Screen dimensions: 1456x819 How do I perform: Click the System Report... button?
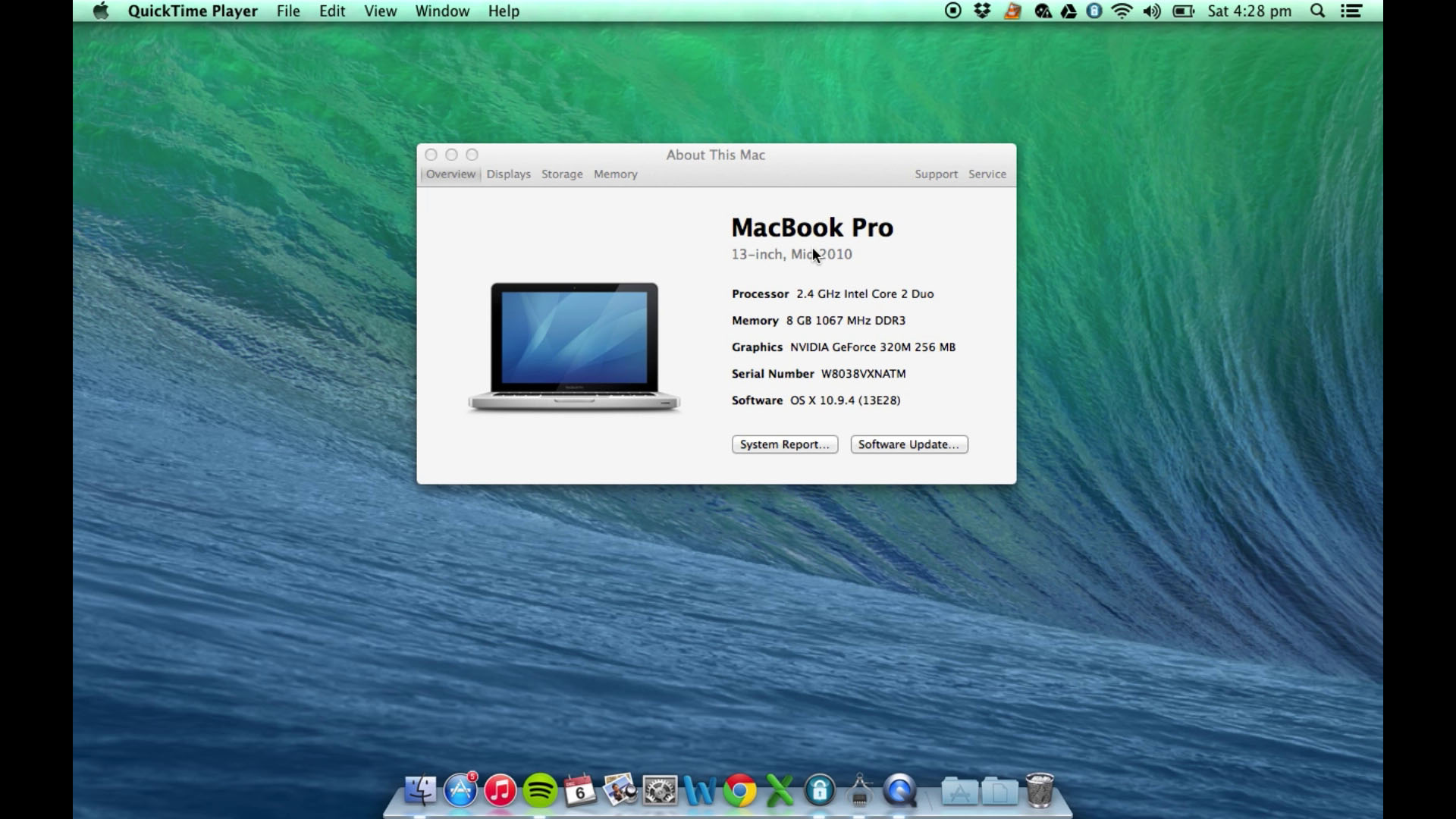pos(785,444)
